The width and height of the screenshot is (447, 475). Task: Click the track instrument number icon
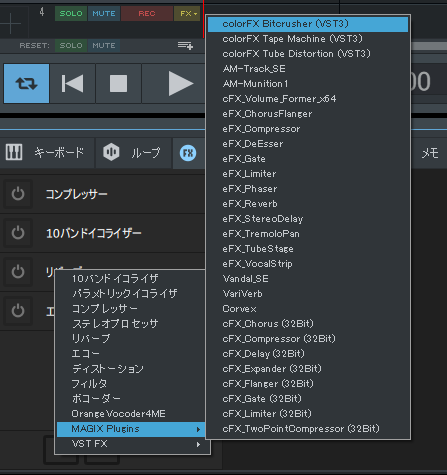[x=42, y=12]
